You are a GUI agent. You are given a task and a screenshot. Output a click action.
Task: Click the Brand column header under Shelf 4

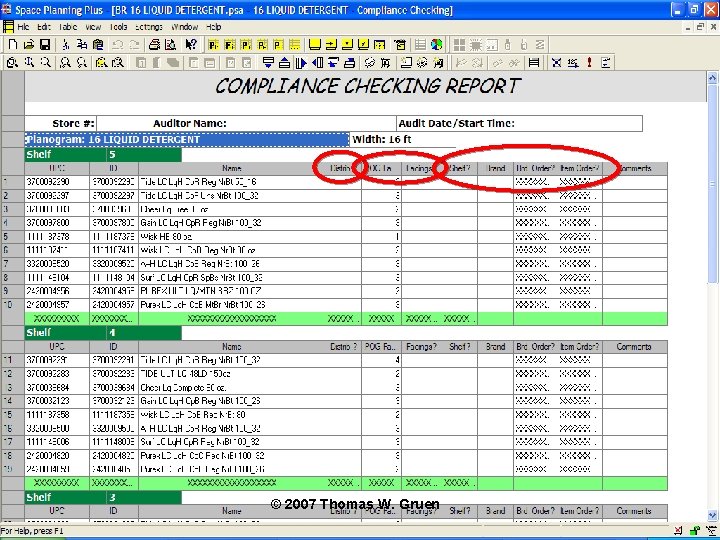click(x=495, y=347)
